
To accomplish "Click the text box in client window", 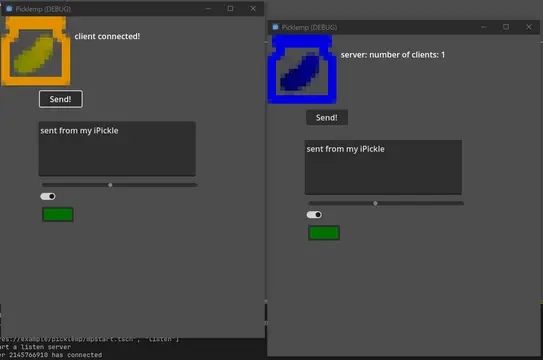I will (117, 148).
